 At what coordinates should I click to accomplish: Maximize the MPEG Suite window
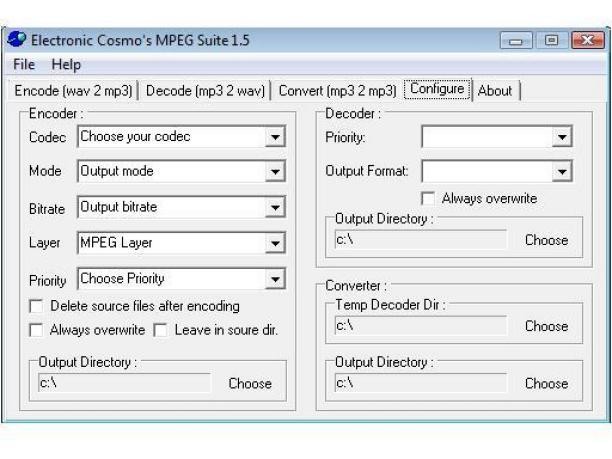coord(551,40)
